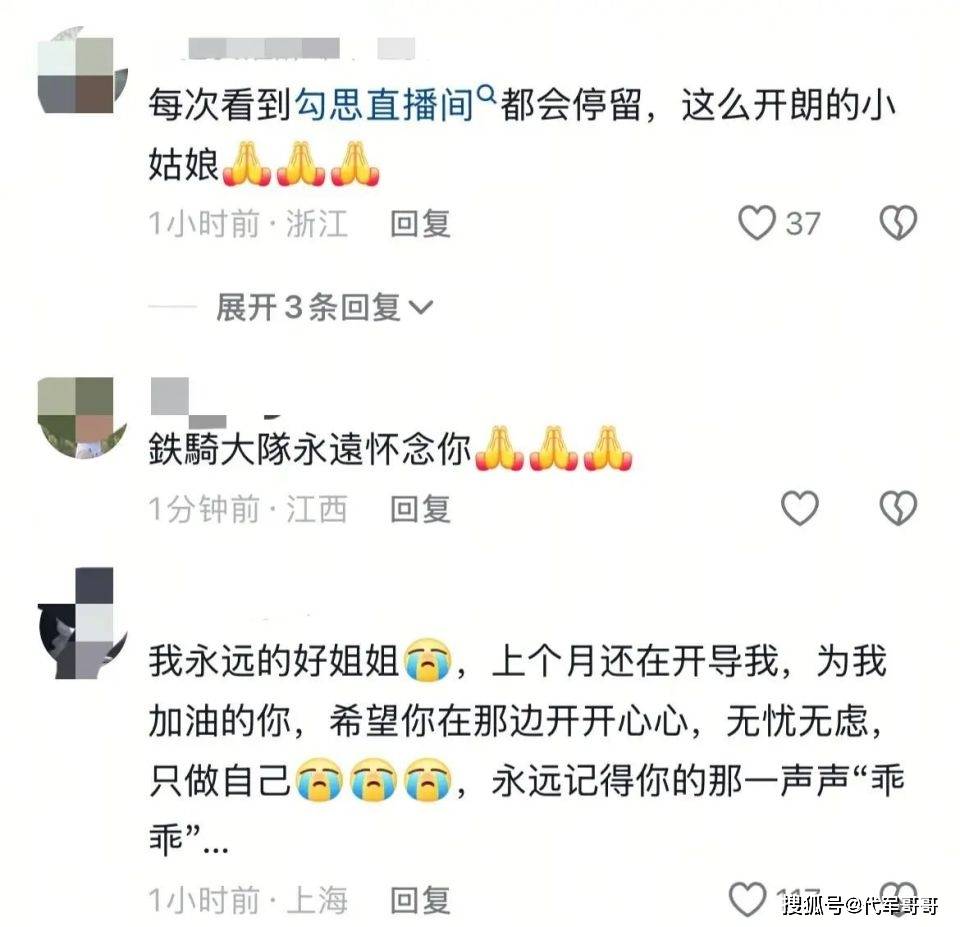This screenshot has width=960, height=927.
Task: Reply to the Shanghai comment
Action: [421, 900]
